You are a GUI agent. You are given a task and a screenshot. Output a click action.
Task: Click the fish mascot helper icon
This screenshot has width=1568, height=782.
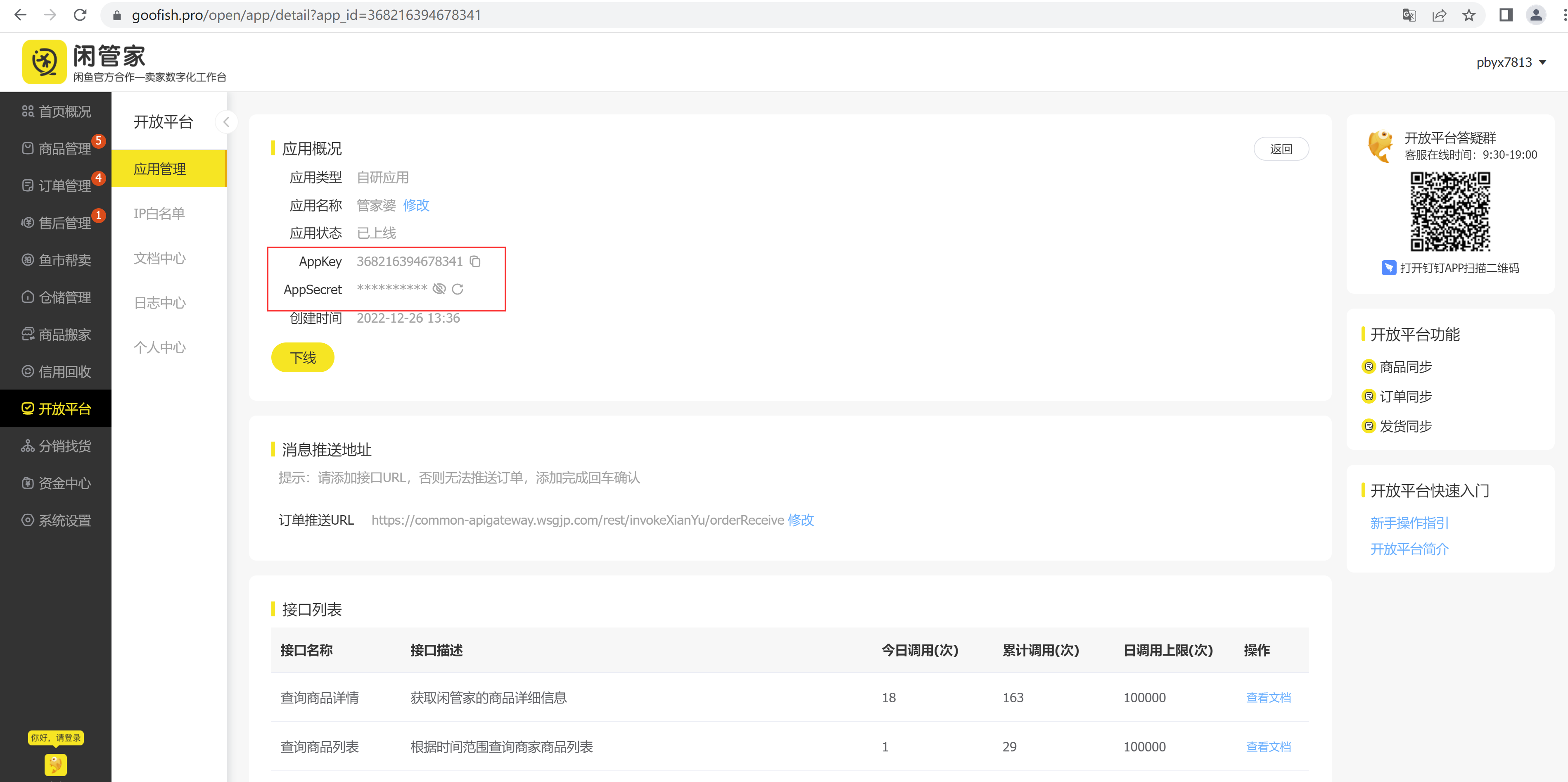(55, 764)
